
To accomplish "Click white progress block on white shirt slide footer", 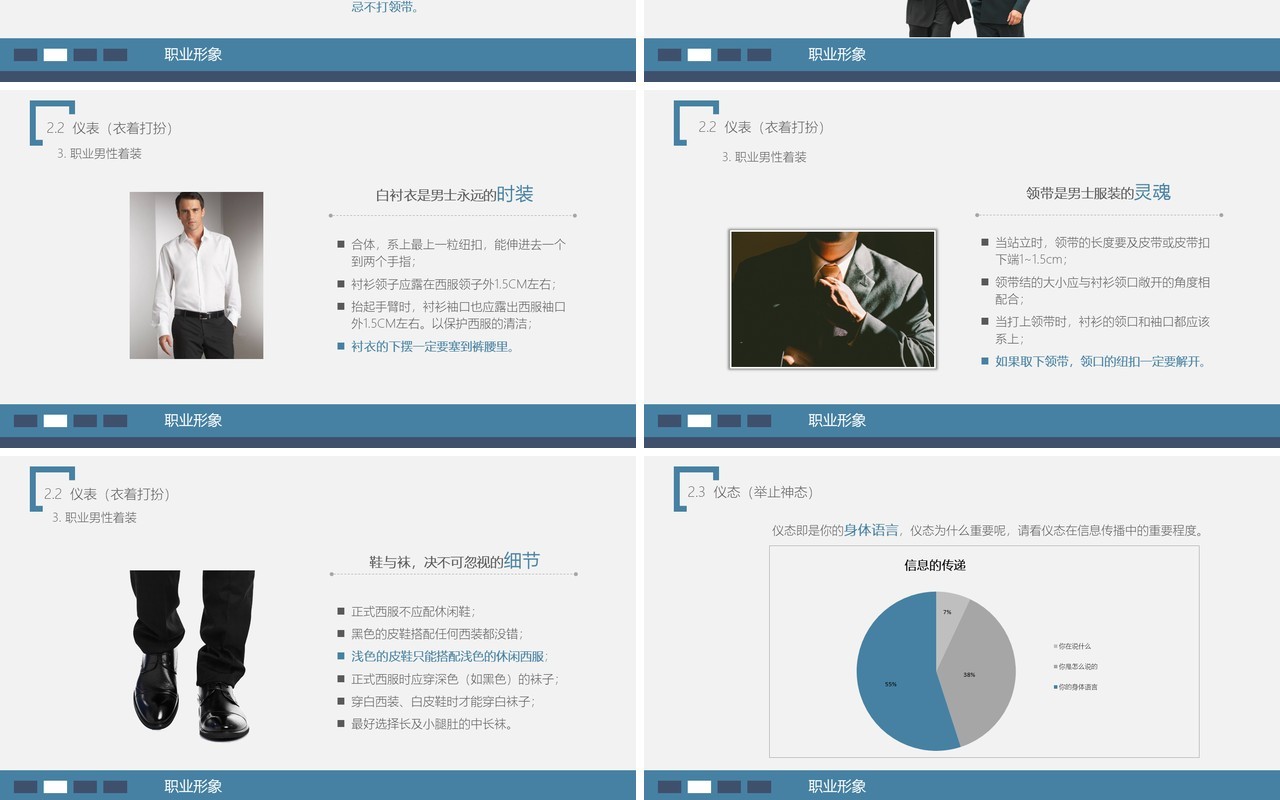I will point(56,421).
